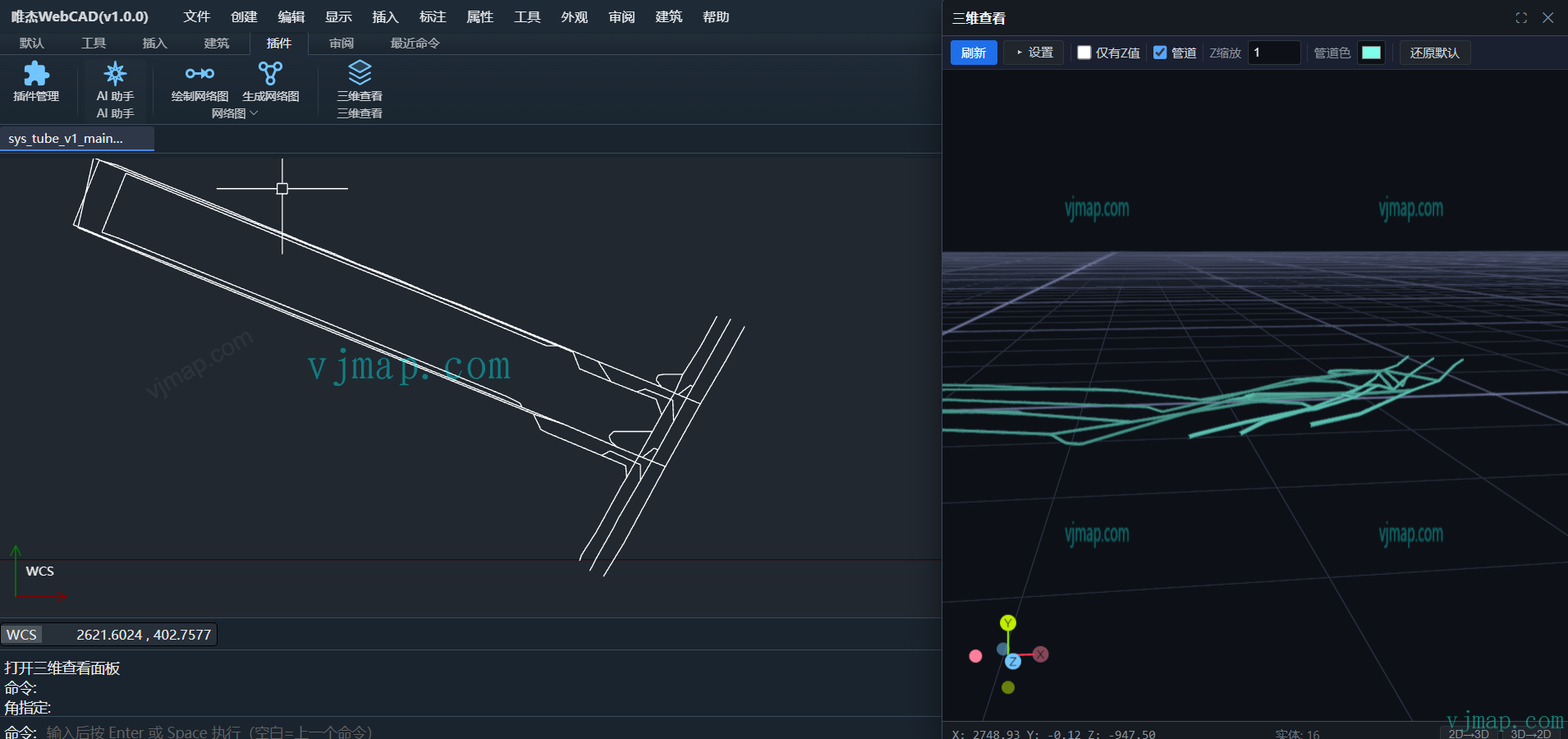Click the 还原默认 restore defaults button
The width and height of the screenshot is (1568, 739).
pos(1434,53)
